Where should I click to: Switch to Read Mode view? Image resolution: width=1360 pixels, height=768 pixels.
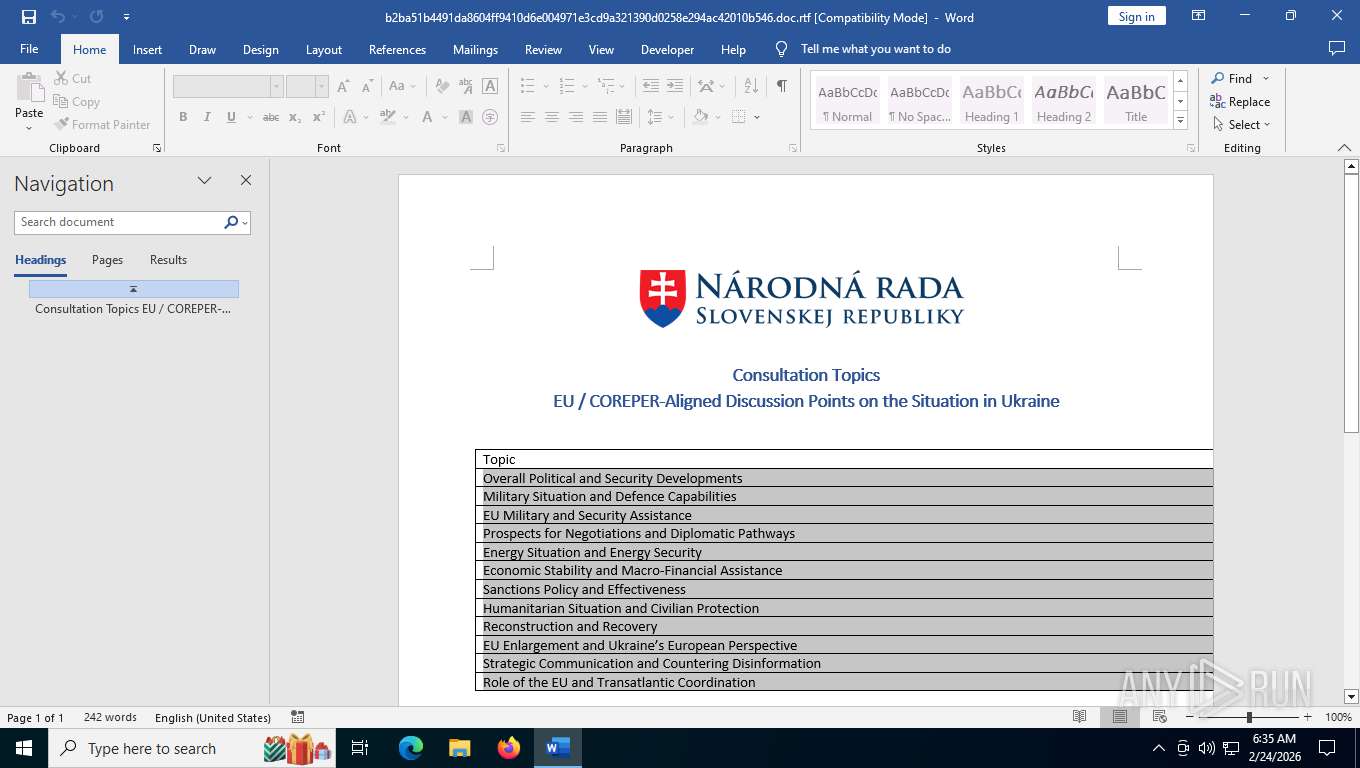pos(1079,717)
